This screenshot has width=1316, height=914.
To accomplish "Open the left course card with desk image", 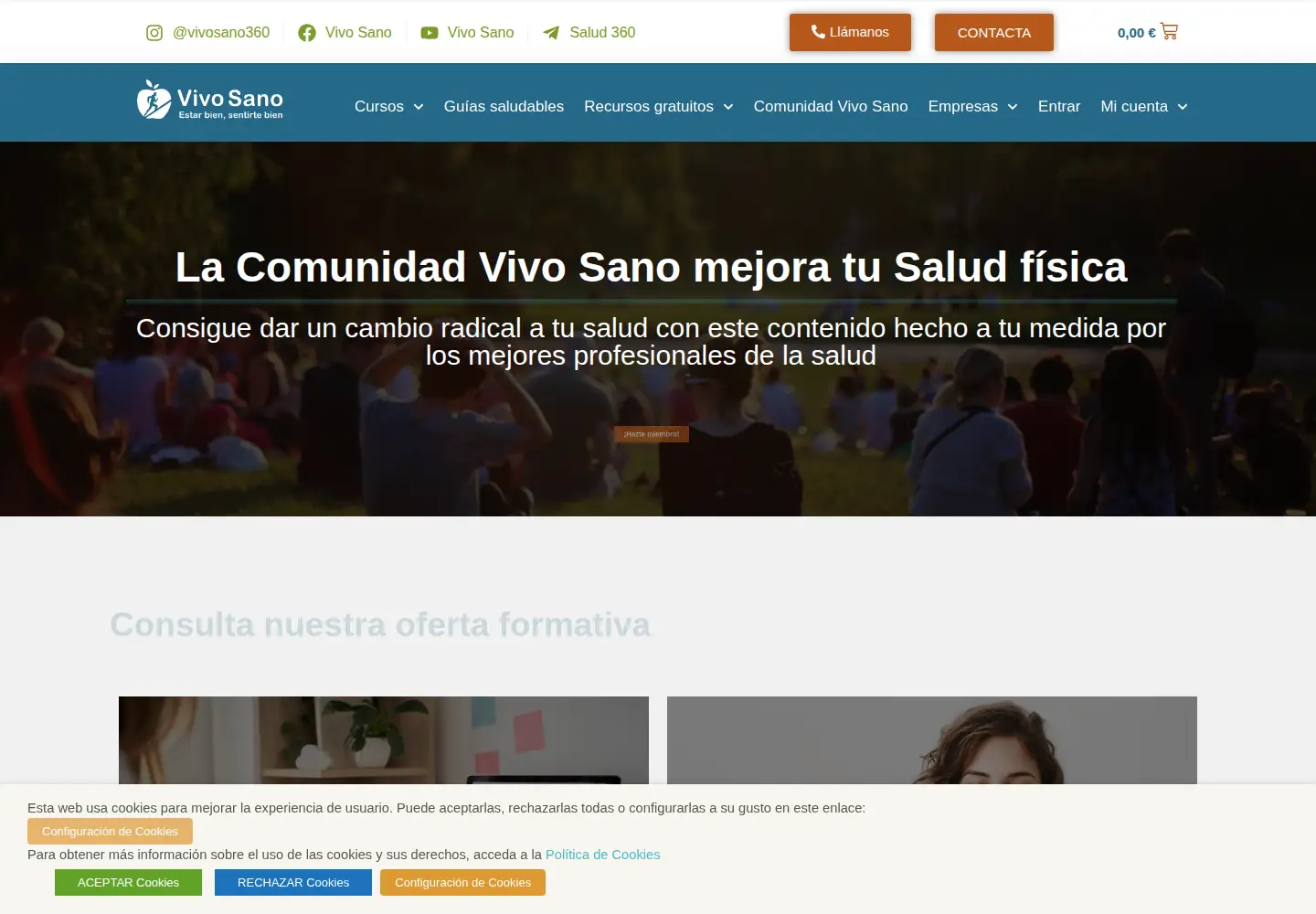I will (x=384, y=740).
